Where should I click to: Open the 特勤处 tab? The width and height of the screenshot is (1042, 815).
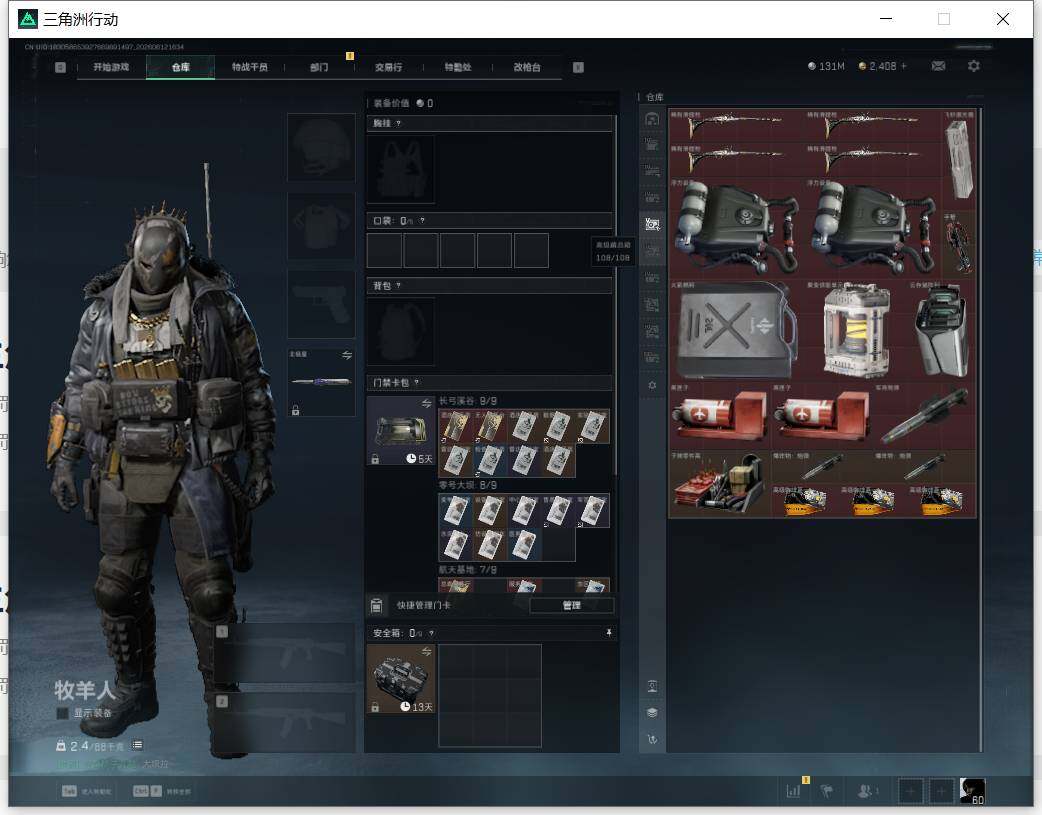coord(458,67)
